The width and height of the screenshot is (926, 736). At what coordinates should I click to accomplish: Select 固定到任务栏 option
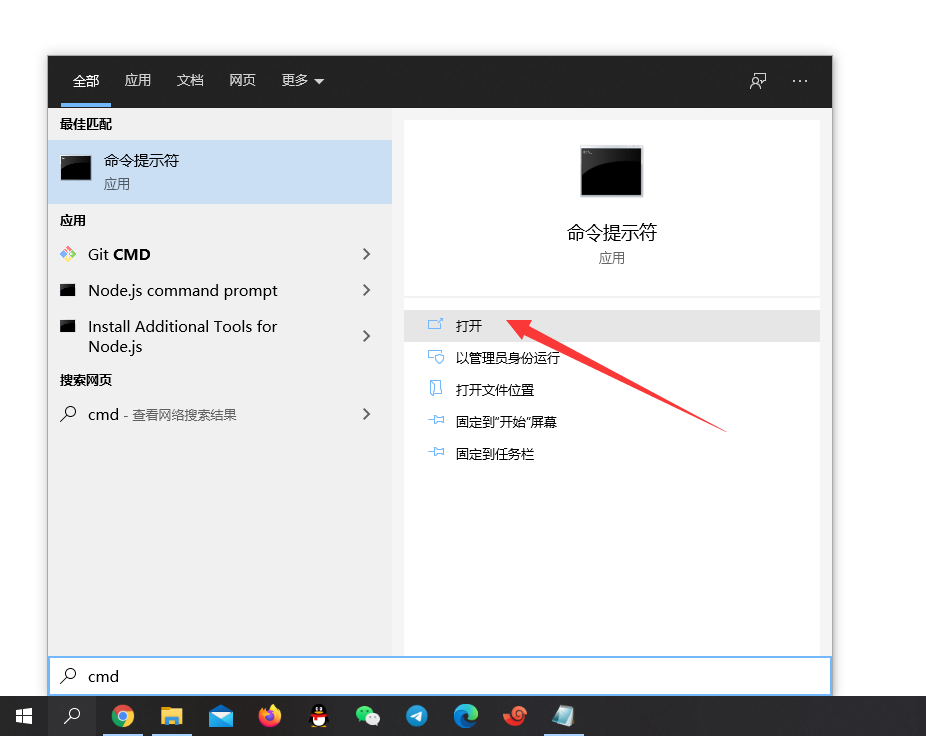coord(494,454)
